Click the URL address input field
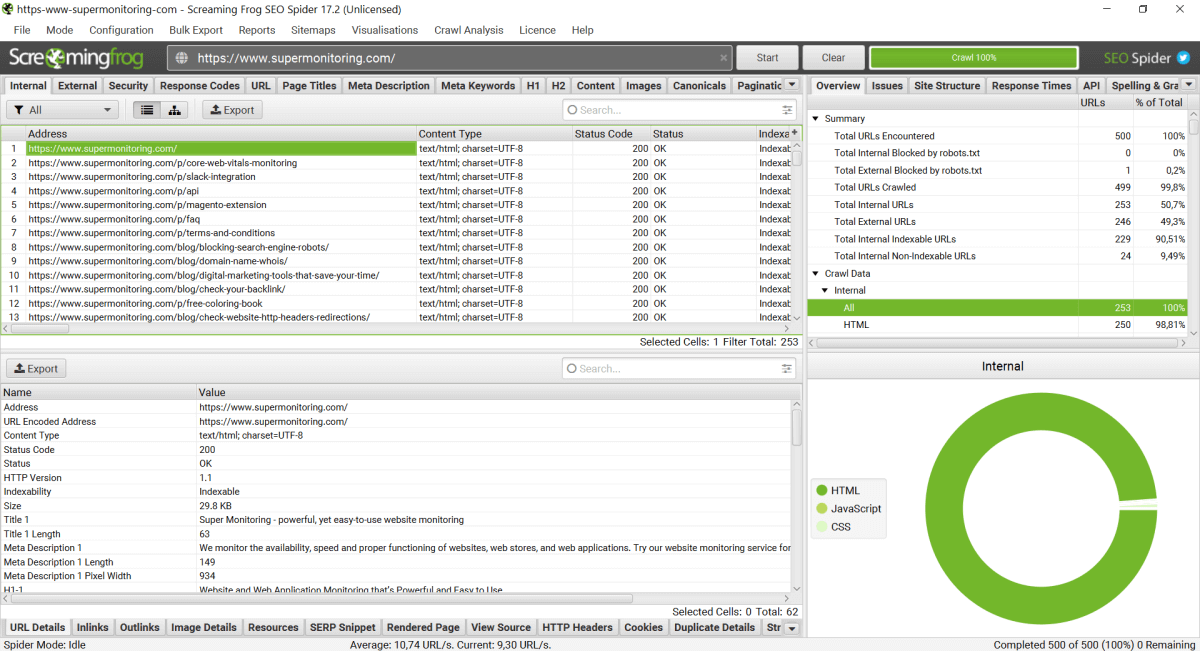The image size is (1200, 651). [x=450, y=58]
